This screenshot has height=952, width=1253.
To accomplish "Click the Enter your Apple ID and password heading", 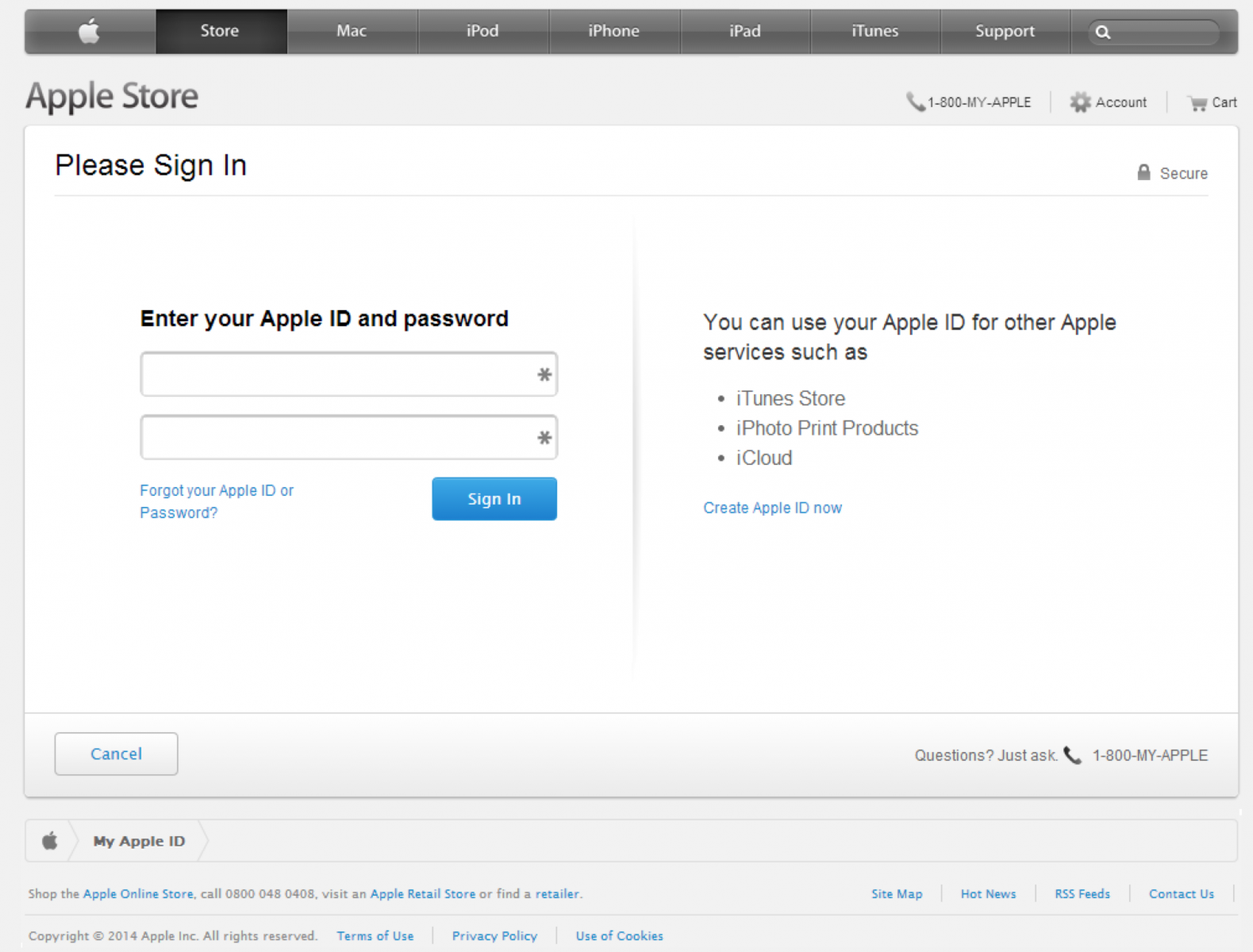I will tap(325, 319).
